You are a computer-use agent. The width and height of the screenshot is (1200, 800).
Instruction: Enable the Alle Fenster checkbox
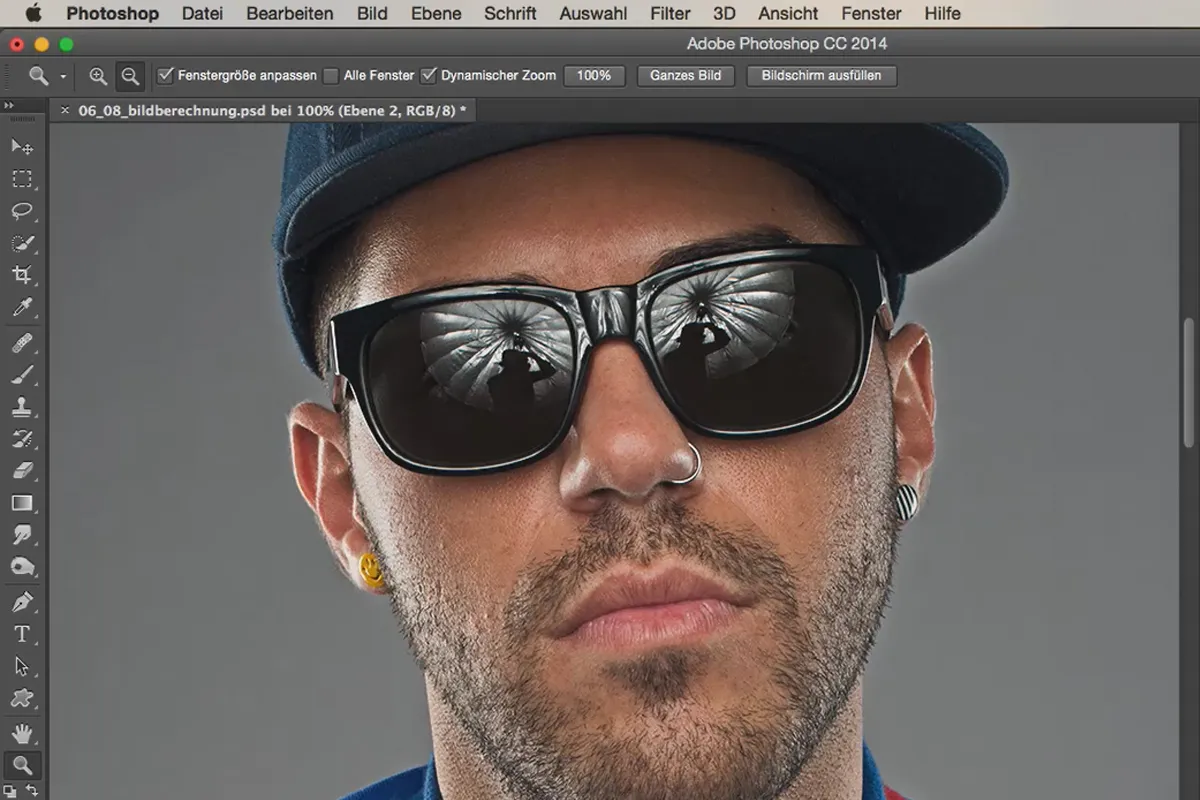tap(332, 75)
